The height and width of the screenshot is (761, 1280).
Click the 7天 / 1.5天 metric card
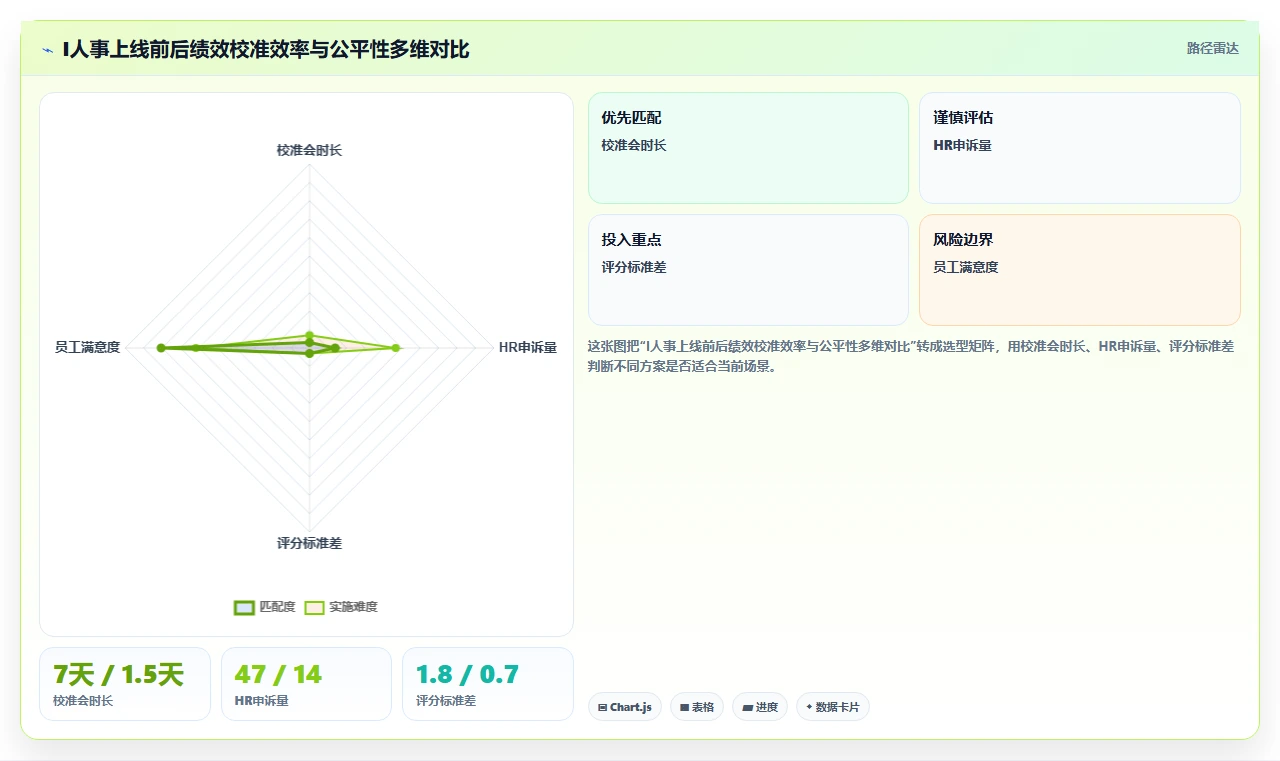(x=125, y=684)
